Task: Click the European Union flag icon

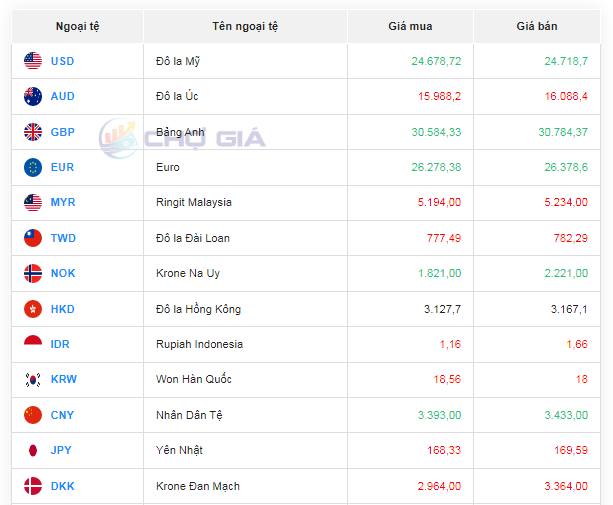Action: [33, 167]
